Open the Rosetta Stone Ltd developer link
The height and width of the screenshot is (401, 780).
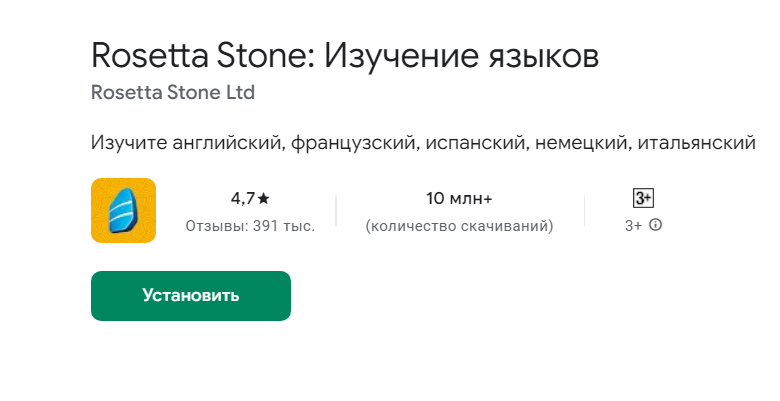172,93
